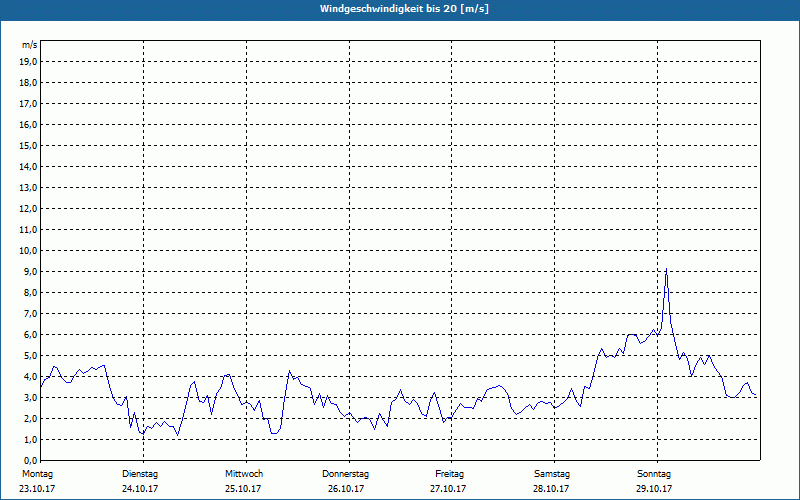
Task: Click the 13,0 y-axis label
Action: pyautogui.click(x=28, y=188)
